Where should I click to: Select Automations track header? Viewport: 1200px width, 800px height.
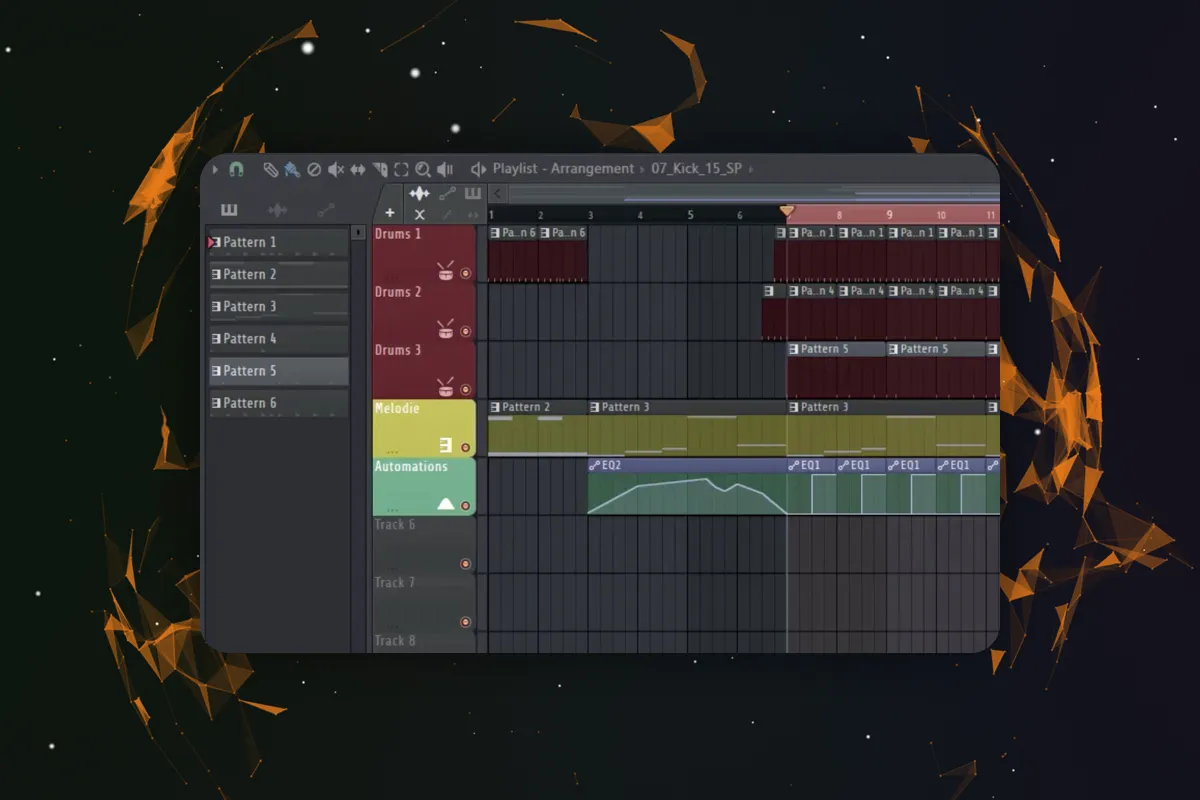pyautogui.click(x=424, y=485)
